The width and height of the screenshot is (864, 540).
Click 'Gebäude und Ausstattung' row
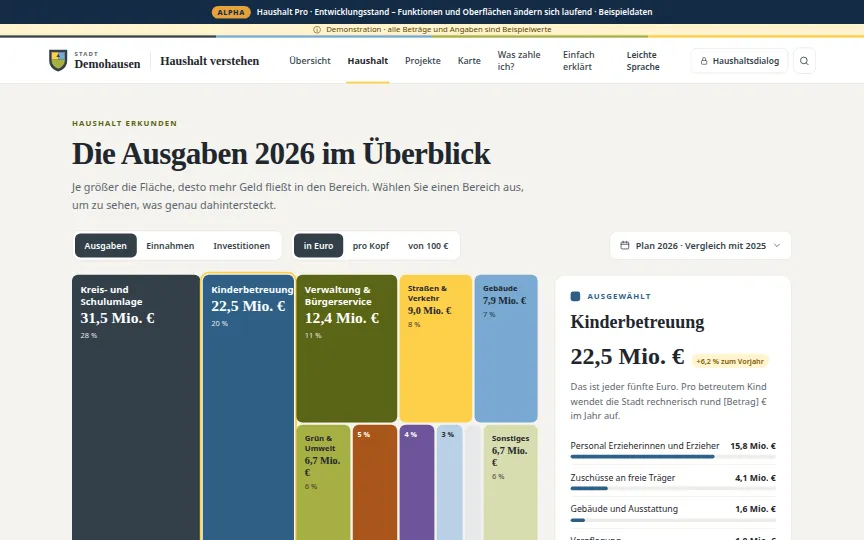point(673,512)
